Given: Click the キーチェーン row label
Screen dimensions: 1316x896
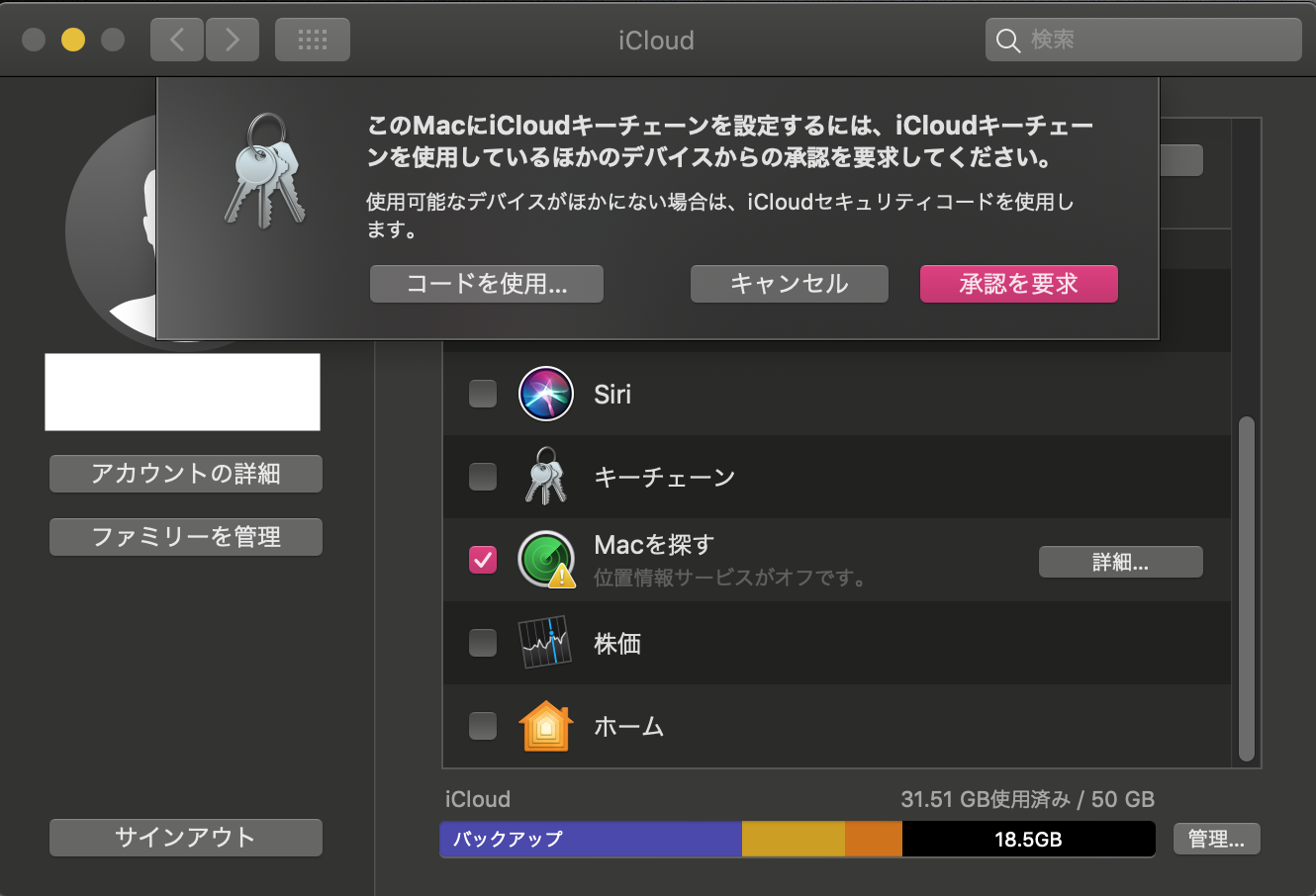Looking at the screenshot, I should tap(665, 478).
